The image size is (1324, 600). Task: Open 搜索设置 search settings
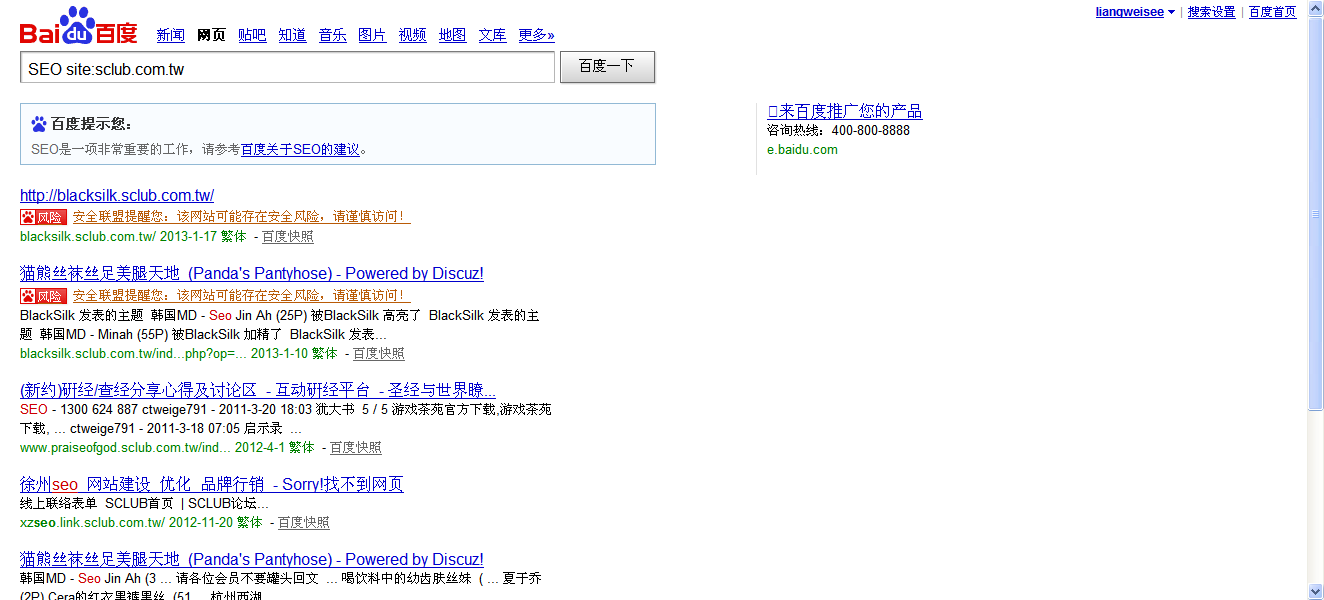(1212, 12)
